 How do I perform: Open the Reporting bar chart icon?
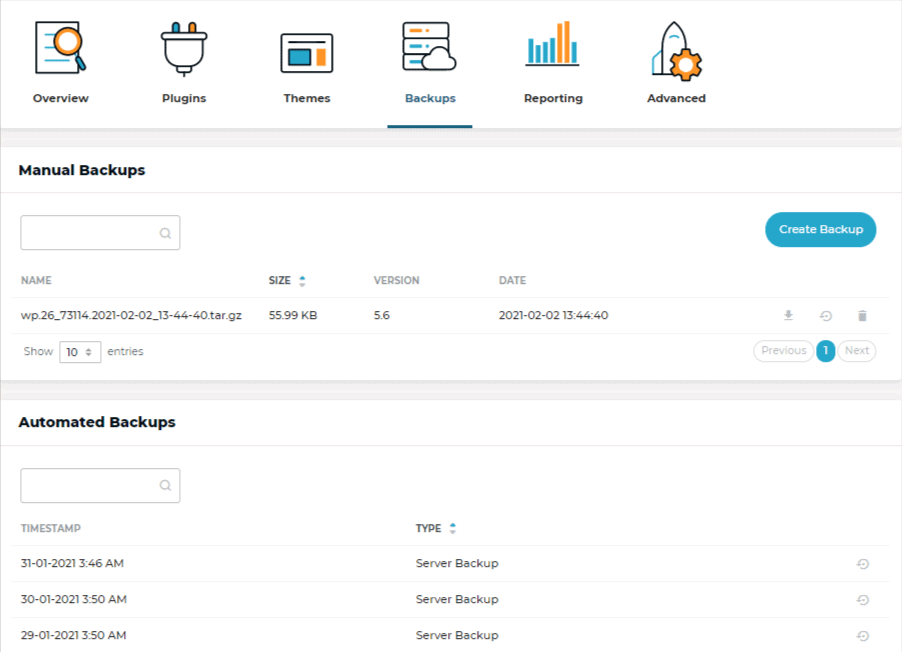click(x=552, y=44)
